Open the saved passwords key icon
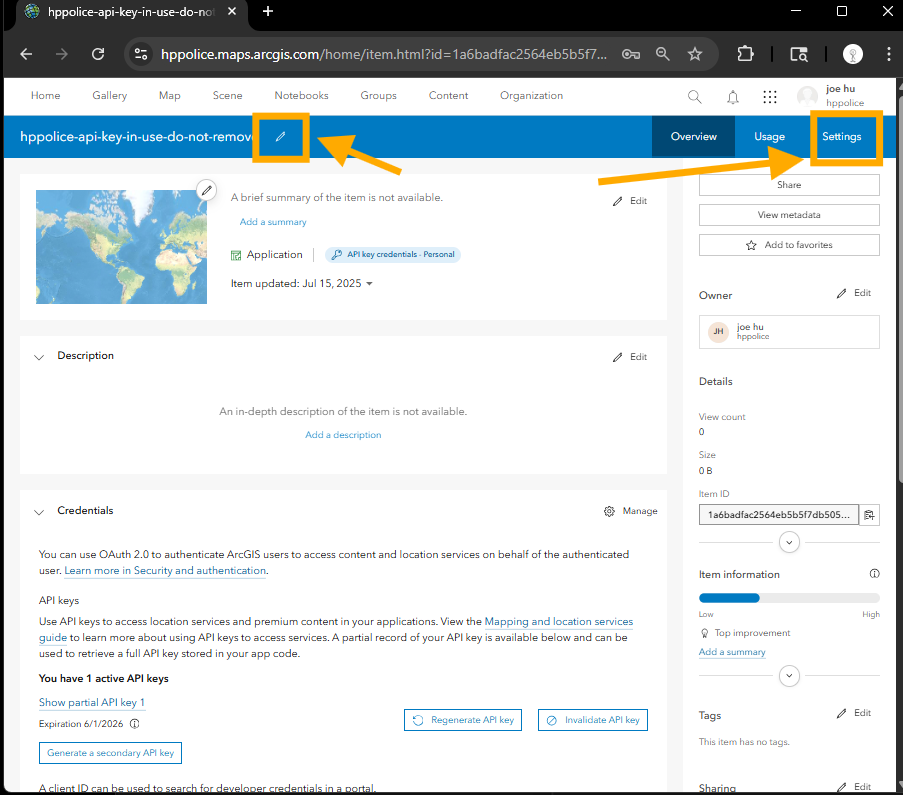The height and width of the screenshot is (795, 903). 631,54
